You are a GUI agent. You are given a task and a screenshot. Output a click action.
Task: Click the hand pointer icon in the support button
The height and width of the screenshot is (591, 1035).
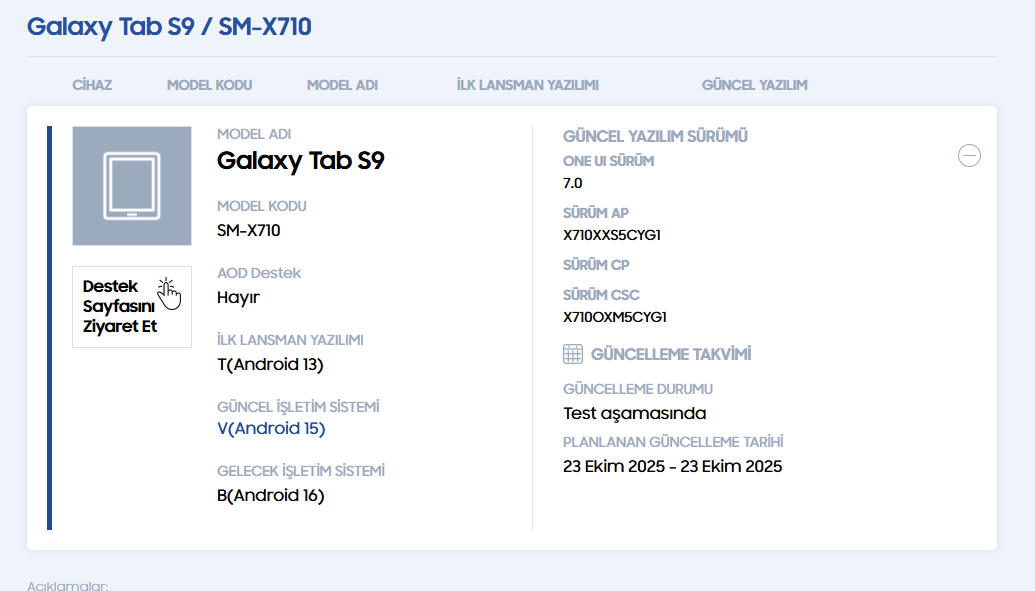pos(168,294)
